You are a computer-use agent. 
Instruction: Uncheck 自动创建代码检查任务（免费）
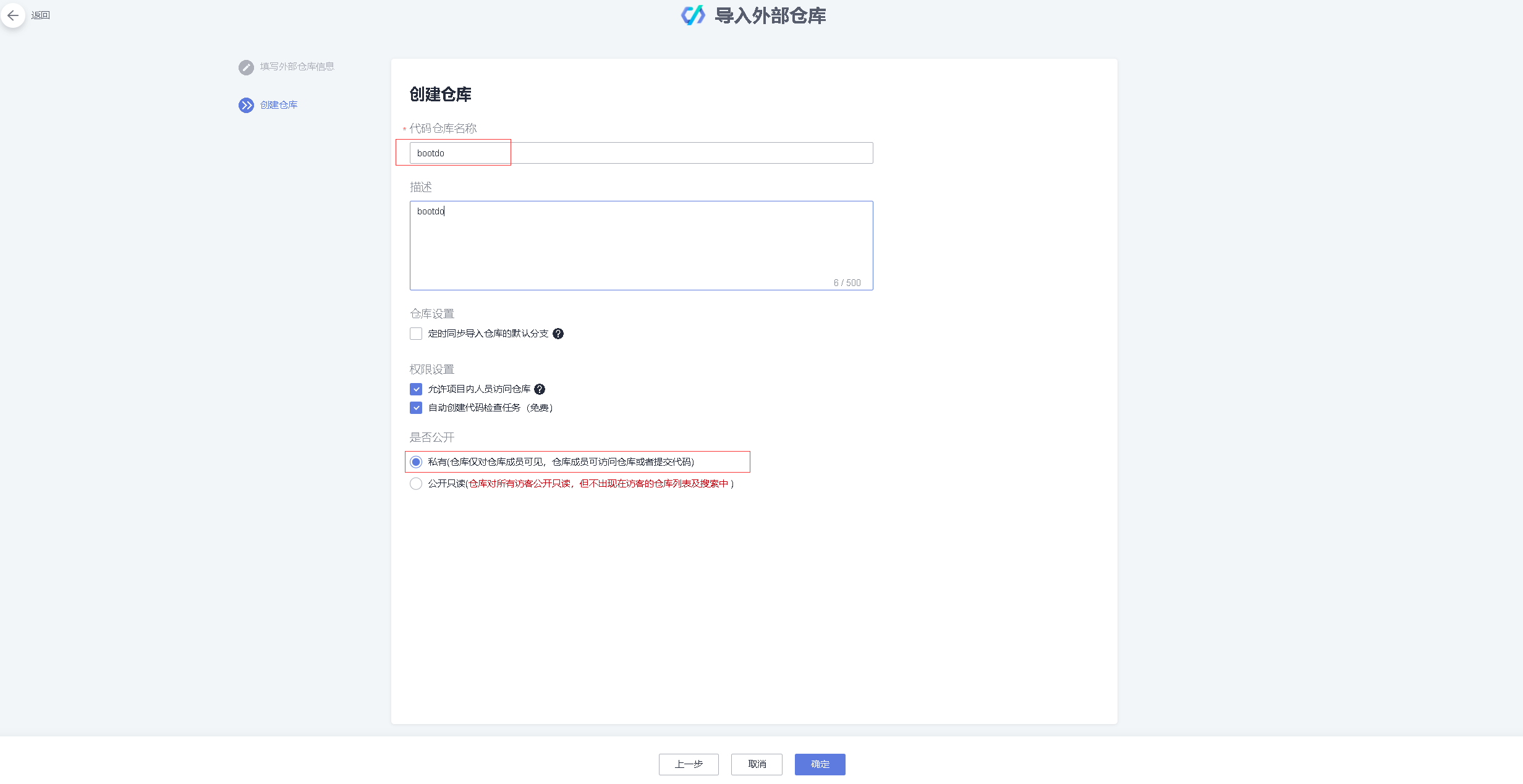point(415,407)
